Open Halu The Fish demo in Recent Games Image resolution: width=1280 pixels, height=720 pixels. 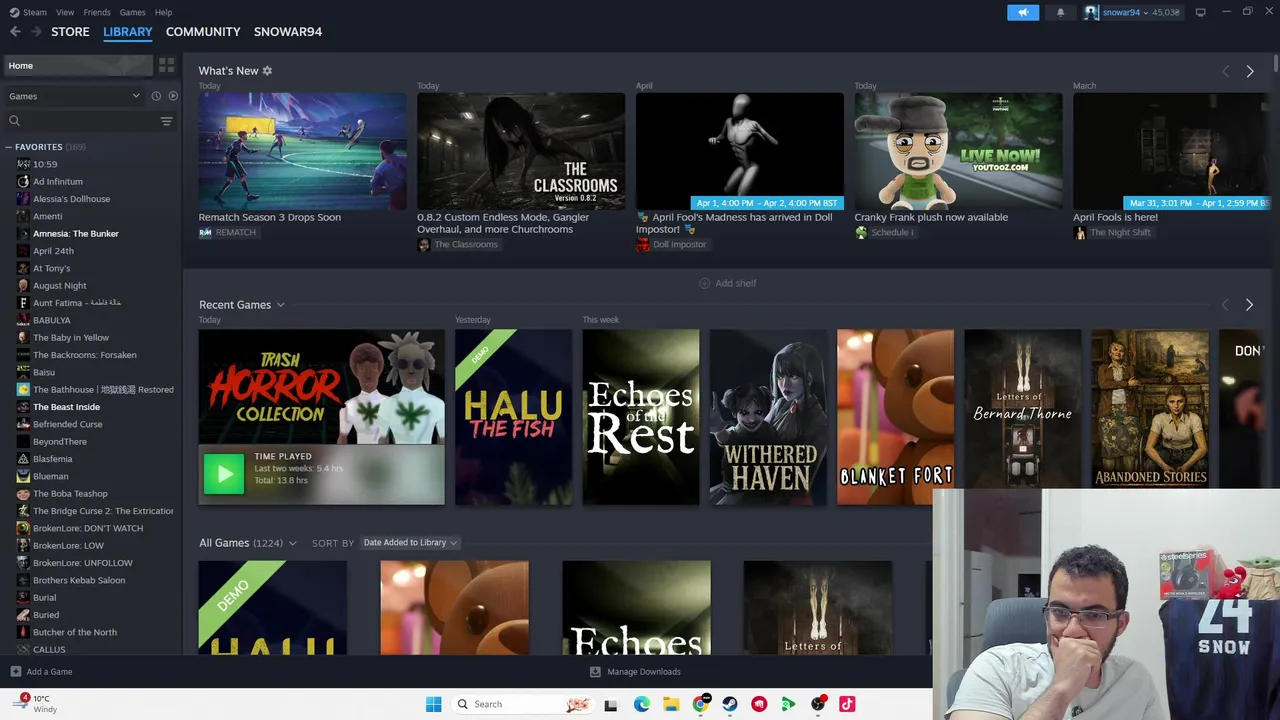(x=513, y=417)
